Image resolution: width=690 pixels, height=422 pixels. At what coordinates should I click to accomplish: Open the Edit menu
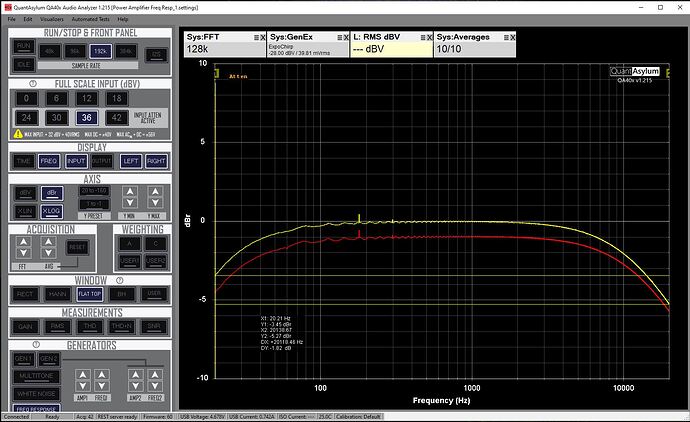28,19
